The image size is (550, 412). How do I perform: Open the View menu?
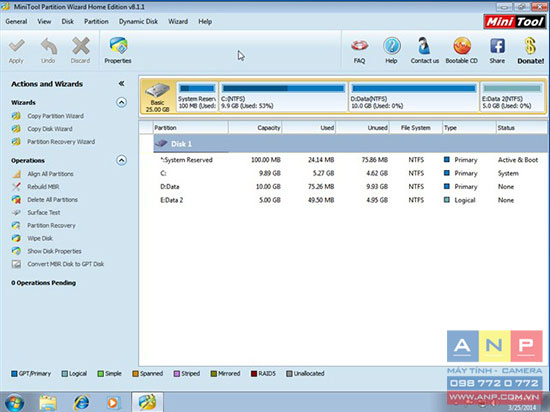point(44,21)
